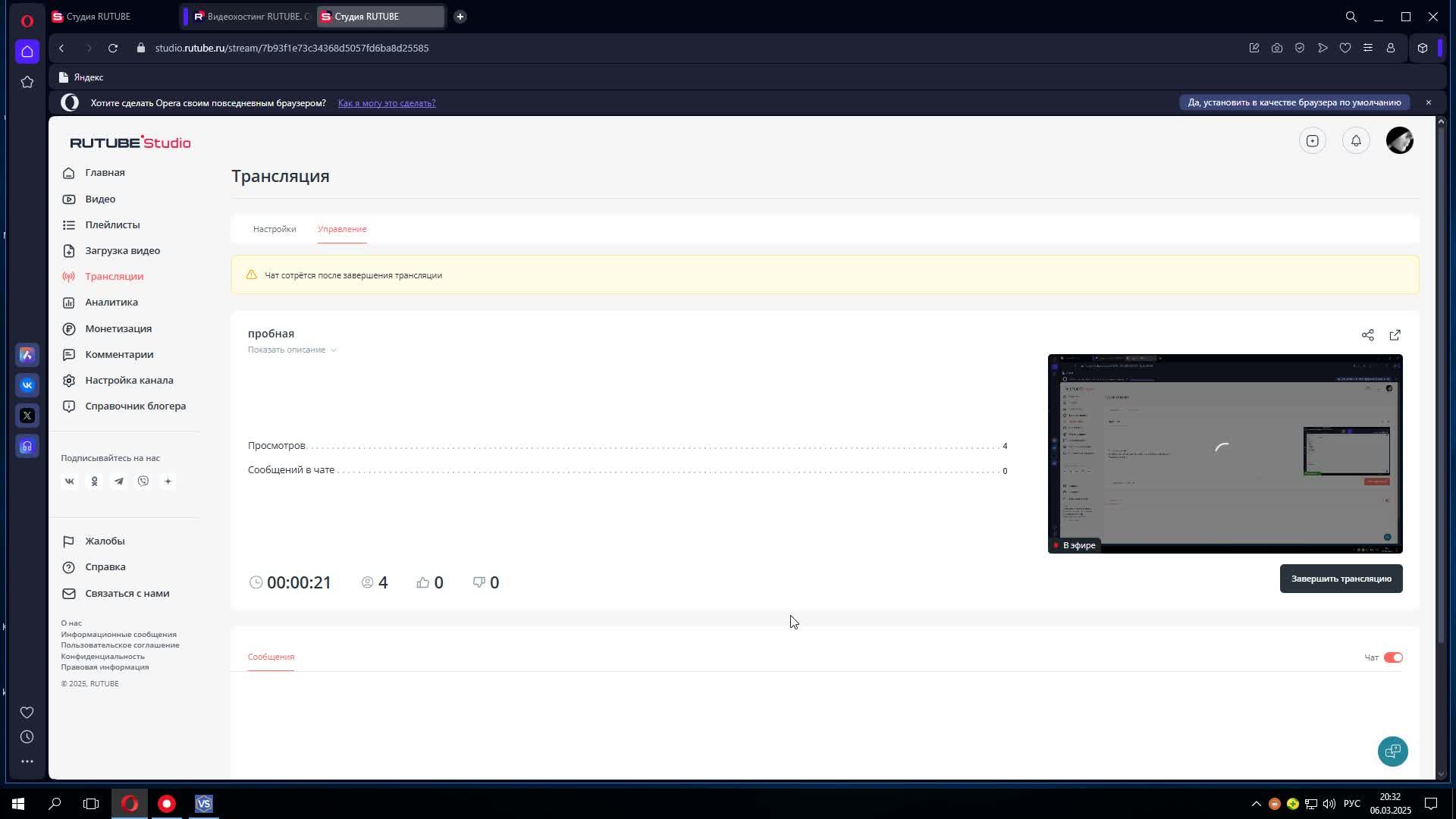Toggle the Чат switch off
This screenshot has width=1456, height=819.
point(1393,657)
